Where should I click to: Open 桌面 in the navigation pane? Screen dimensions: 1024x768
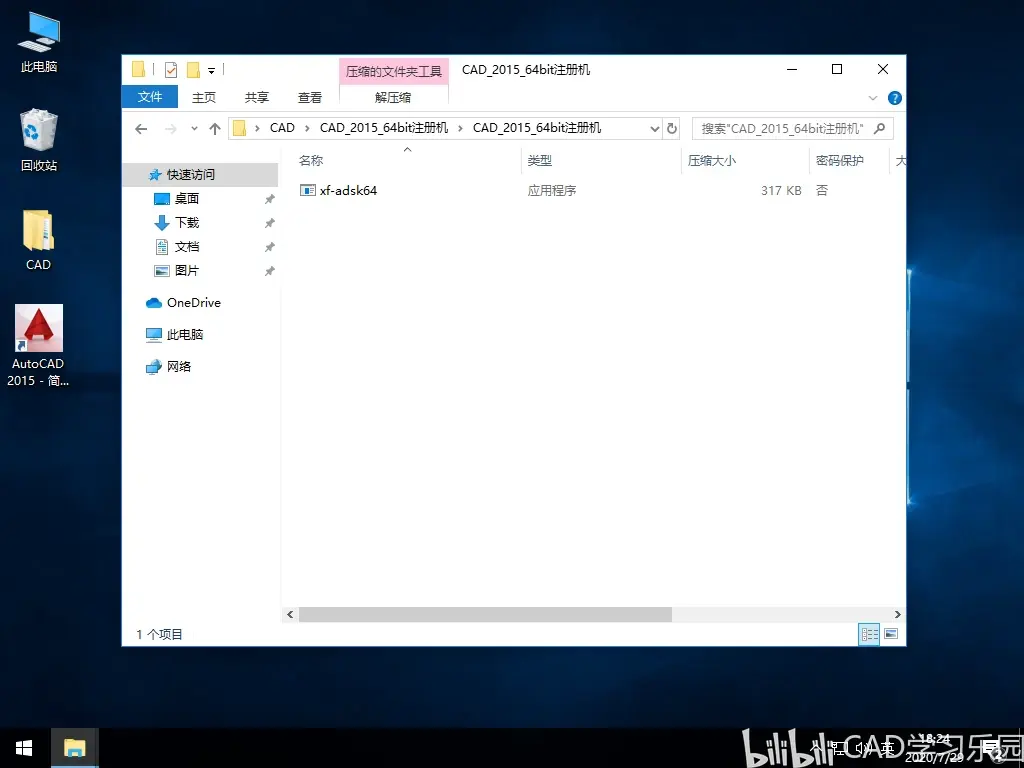(x=187, y=199)
